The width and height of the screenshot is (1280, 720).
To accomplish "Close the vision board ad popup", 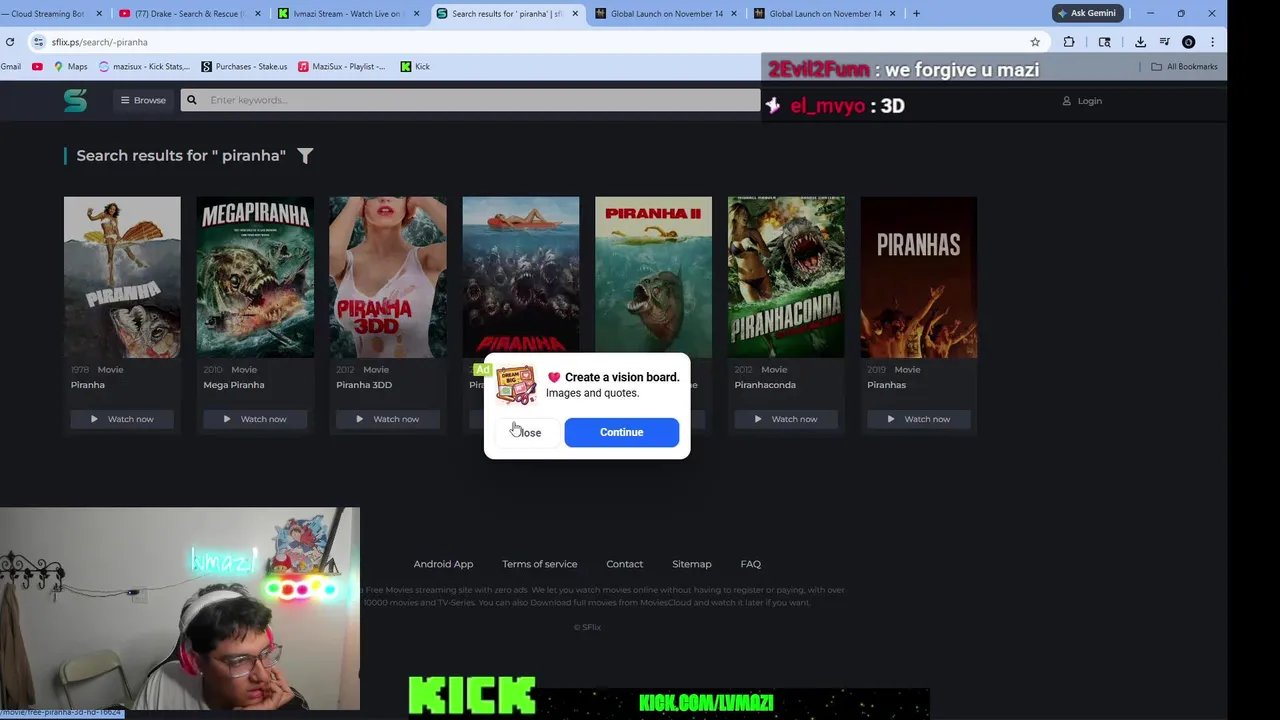I will pyautogui.click(x=527, y=432).
